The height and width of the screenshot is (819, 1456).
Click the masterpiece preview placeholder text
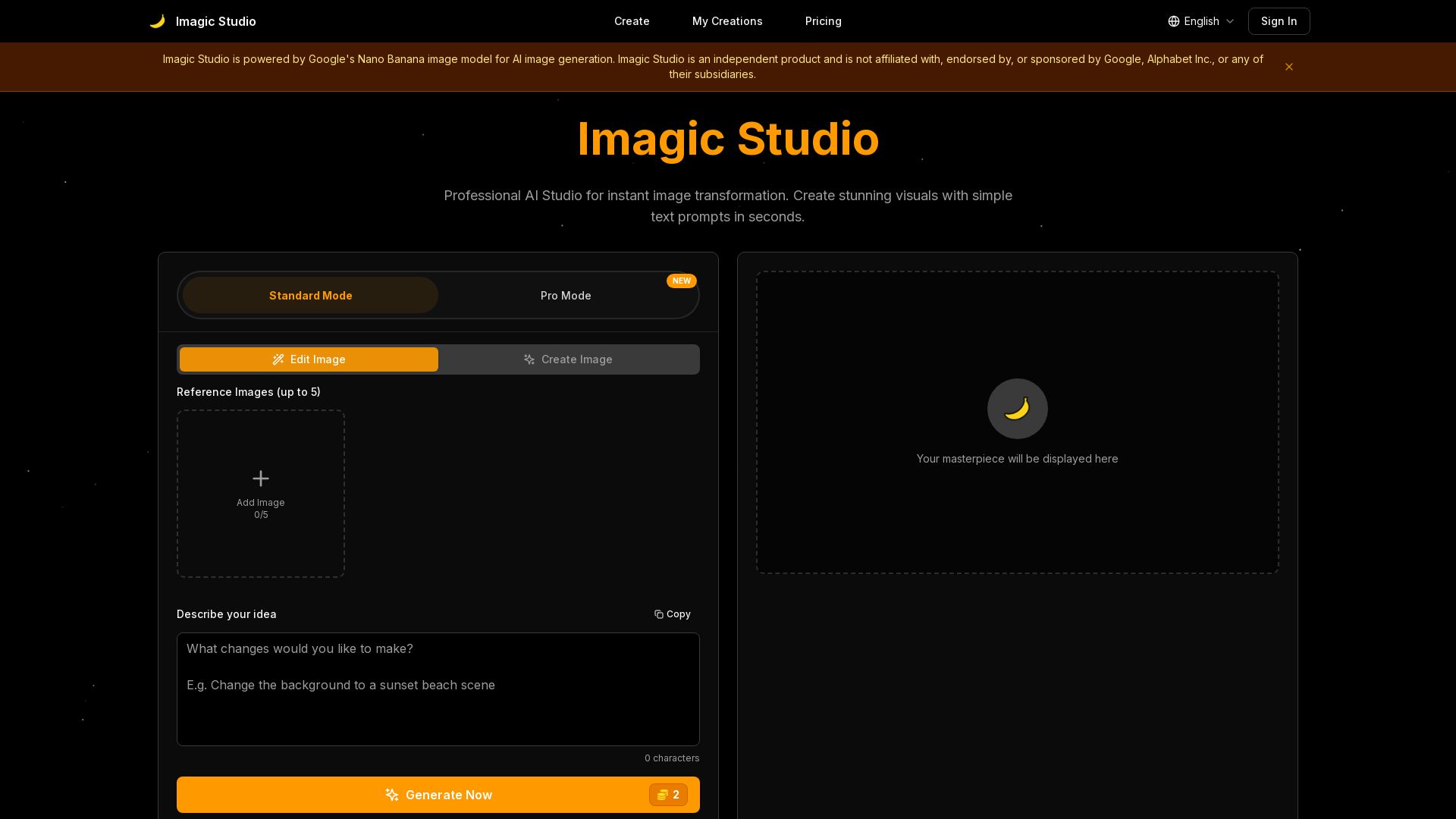coord(1017,459)
